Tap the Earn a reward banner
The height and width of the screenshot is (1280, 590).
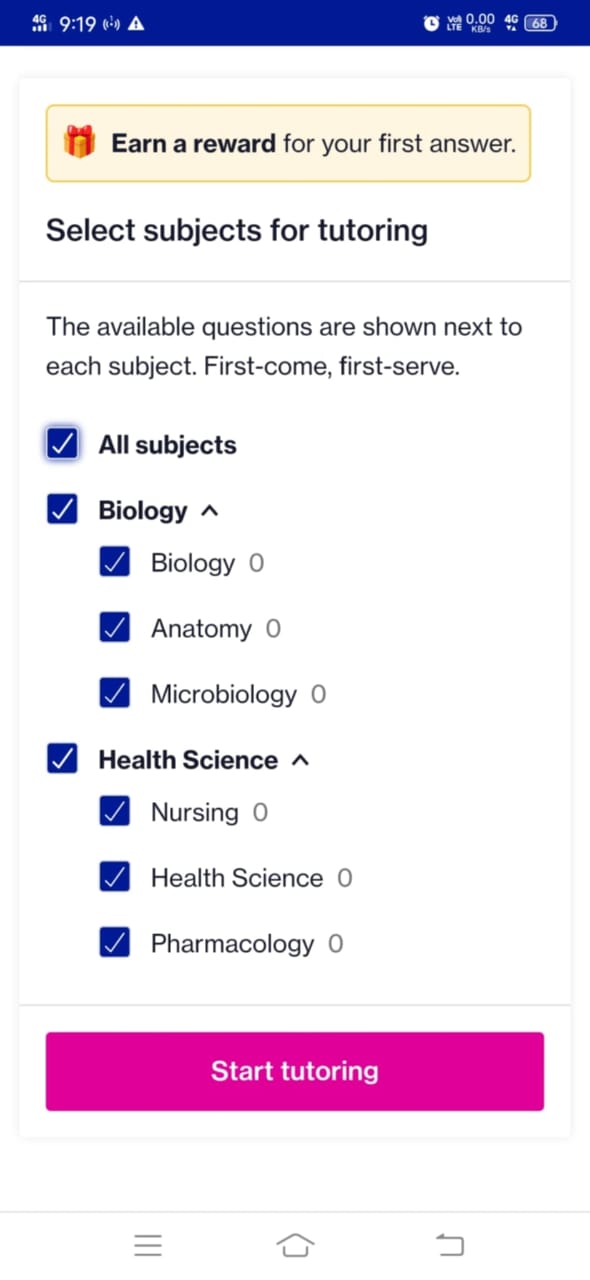[x=288, y=143]
